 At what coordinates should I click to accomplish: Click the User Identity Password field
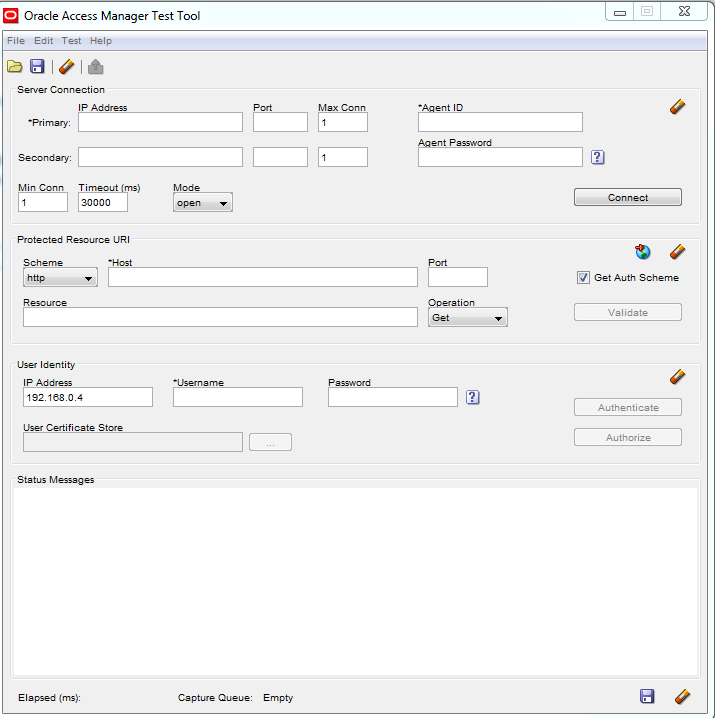tap(393, 397)
